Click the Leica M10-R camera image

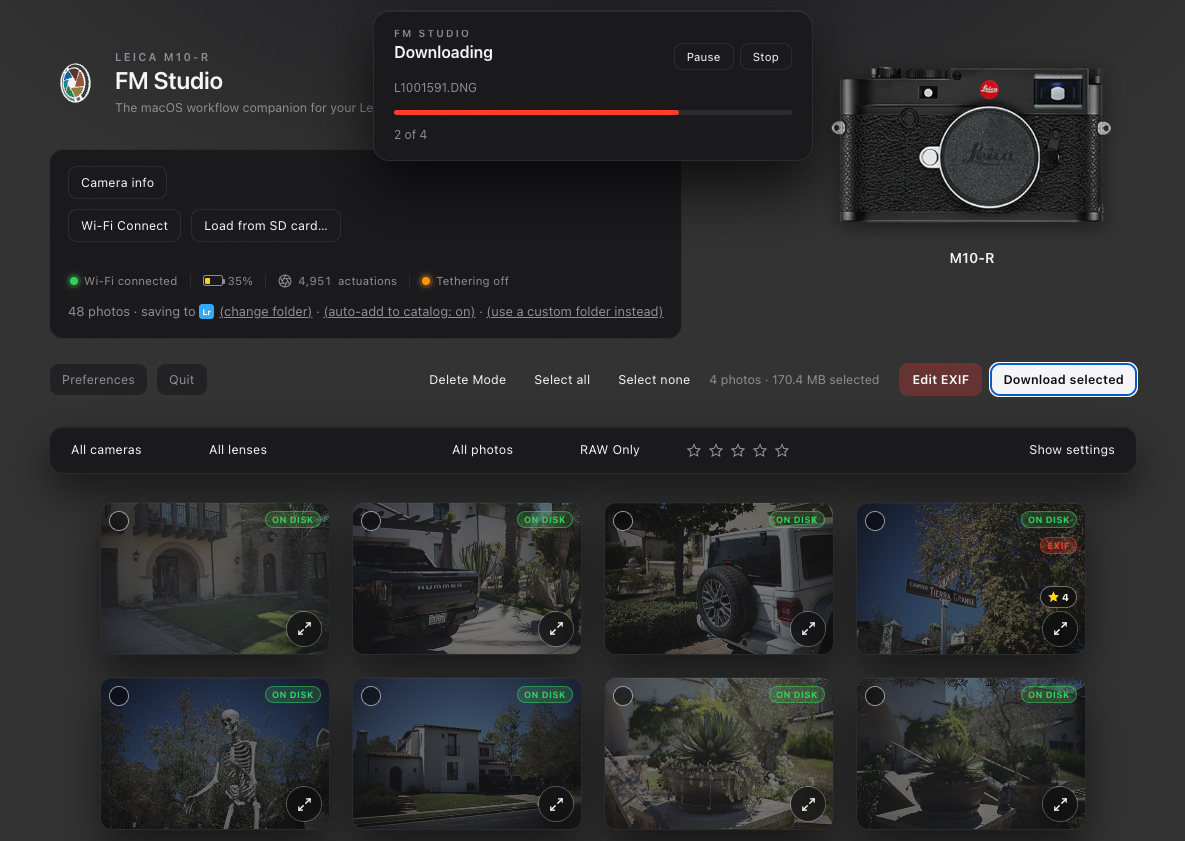point(971,144)
